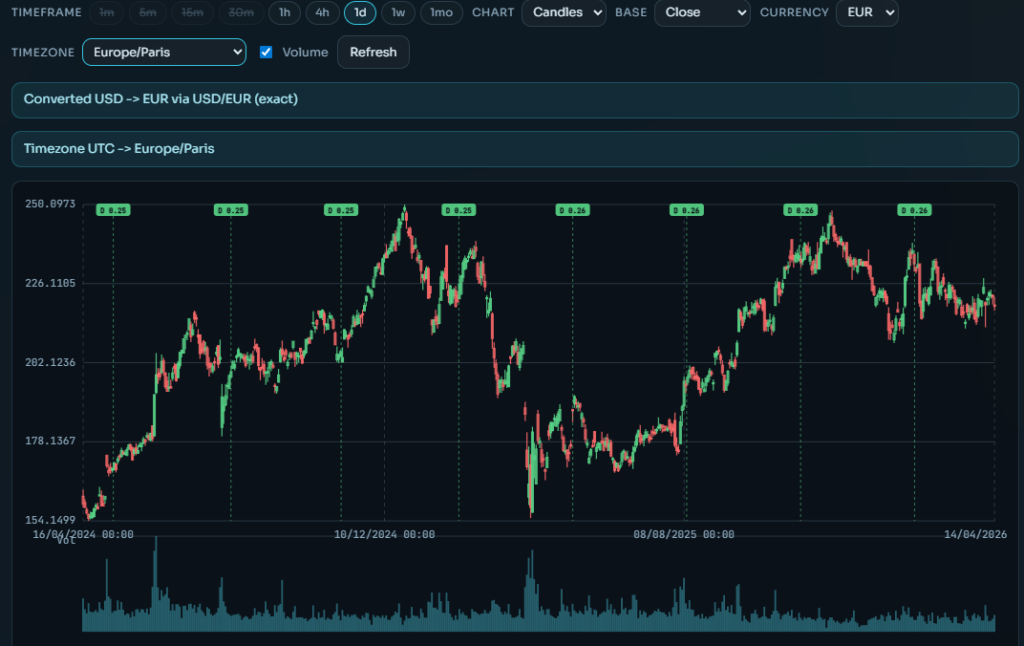Click the leftmost D 0.26 dividend marker
The height and width of the screenshot is (646, 1024).
572,210
